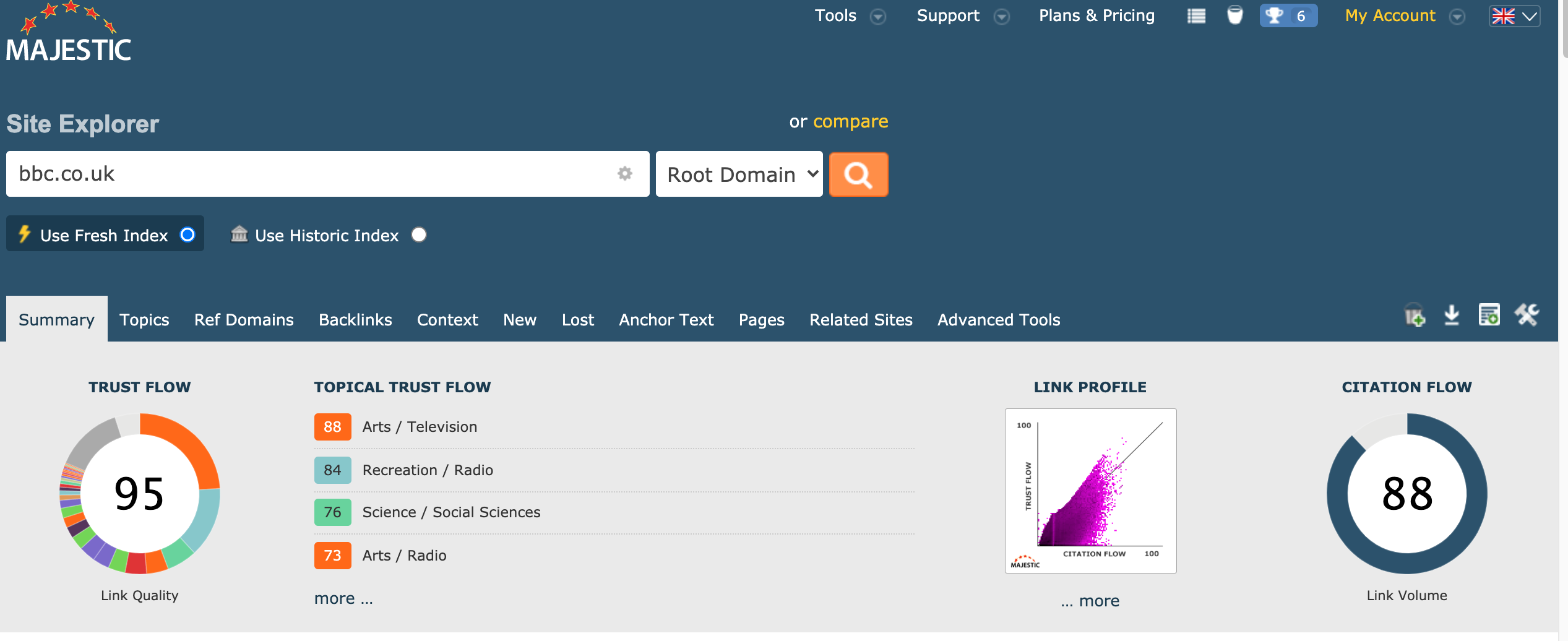The width and height of the screenshot is (1568, 641).
Task: Switch to the Advanced Tools tab
Action: (x=999, y=319)
